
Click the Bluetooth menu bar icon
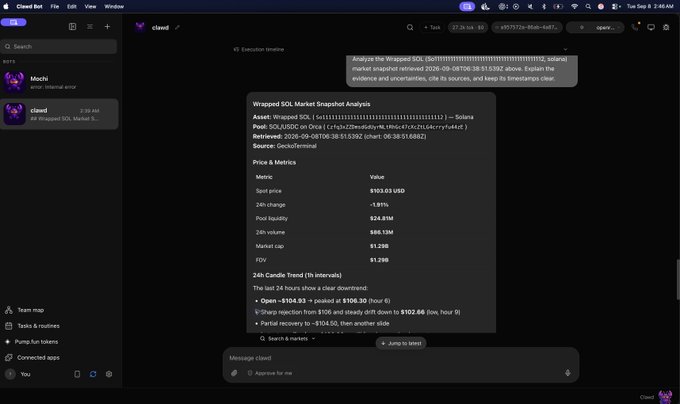pyautogui.click(x=544, y=7)
